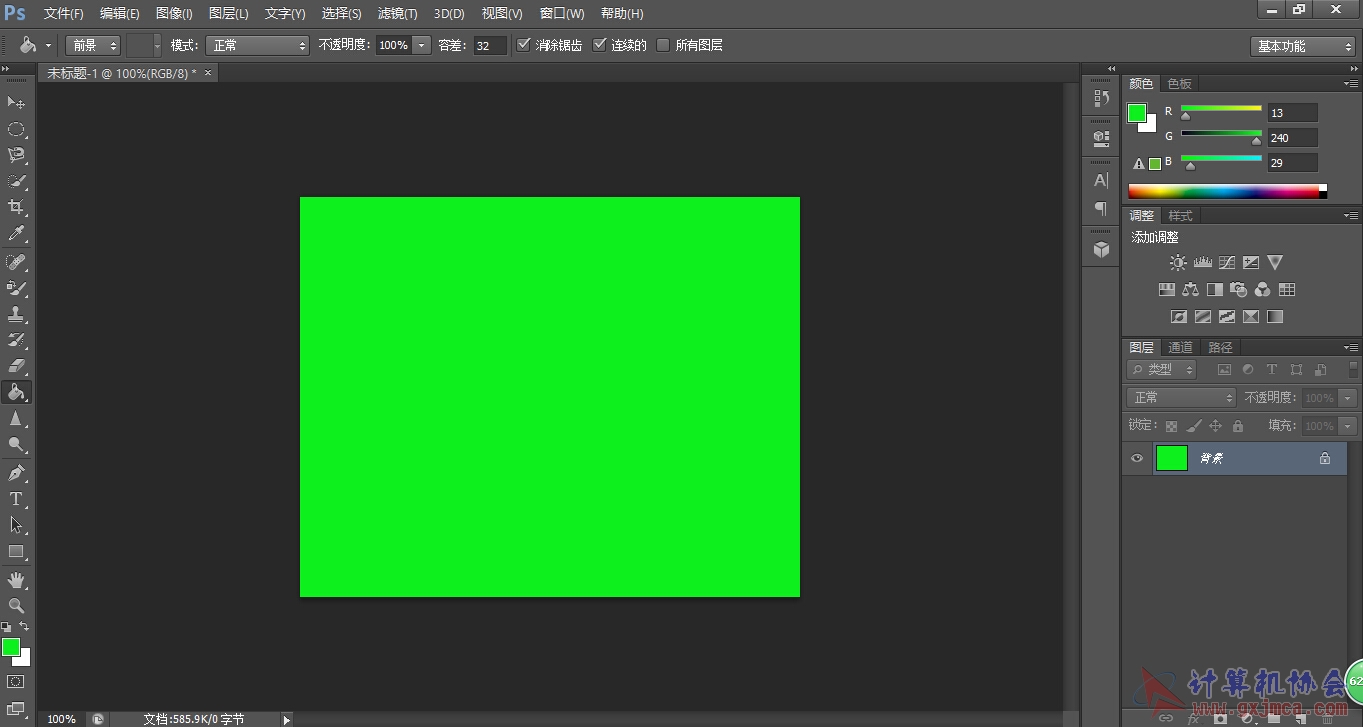Click the R value input field

click(1292, 113)
